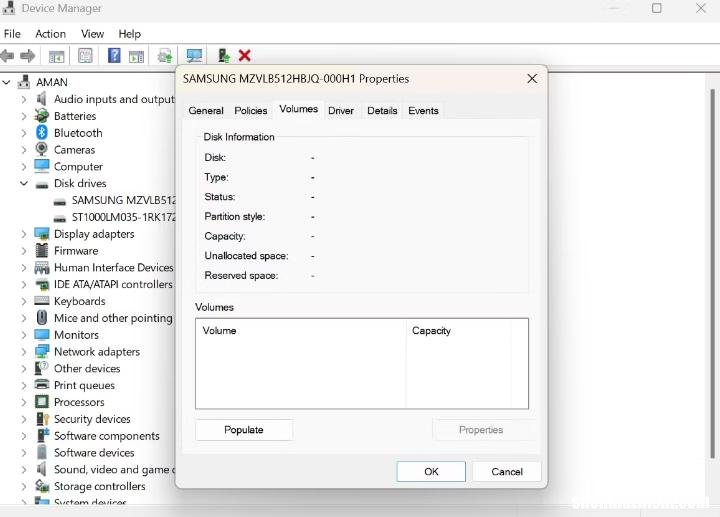Click the Volume column header
This screenshot has width=720, height=517.
click(301, 331)
